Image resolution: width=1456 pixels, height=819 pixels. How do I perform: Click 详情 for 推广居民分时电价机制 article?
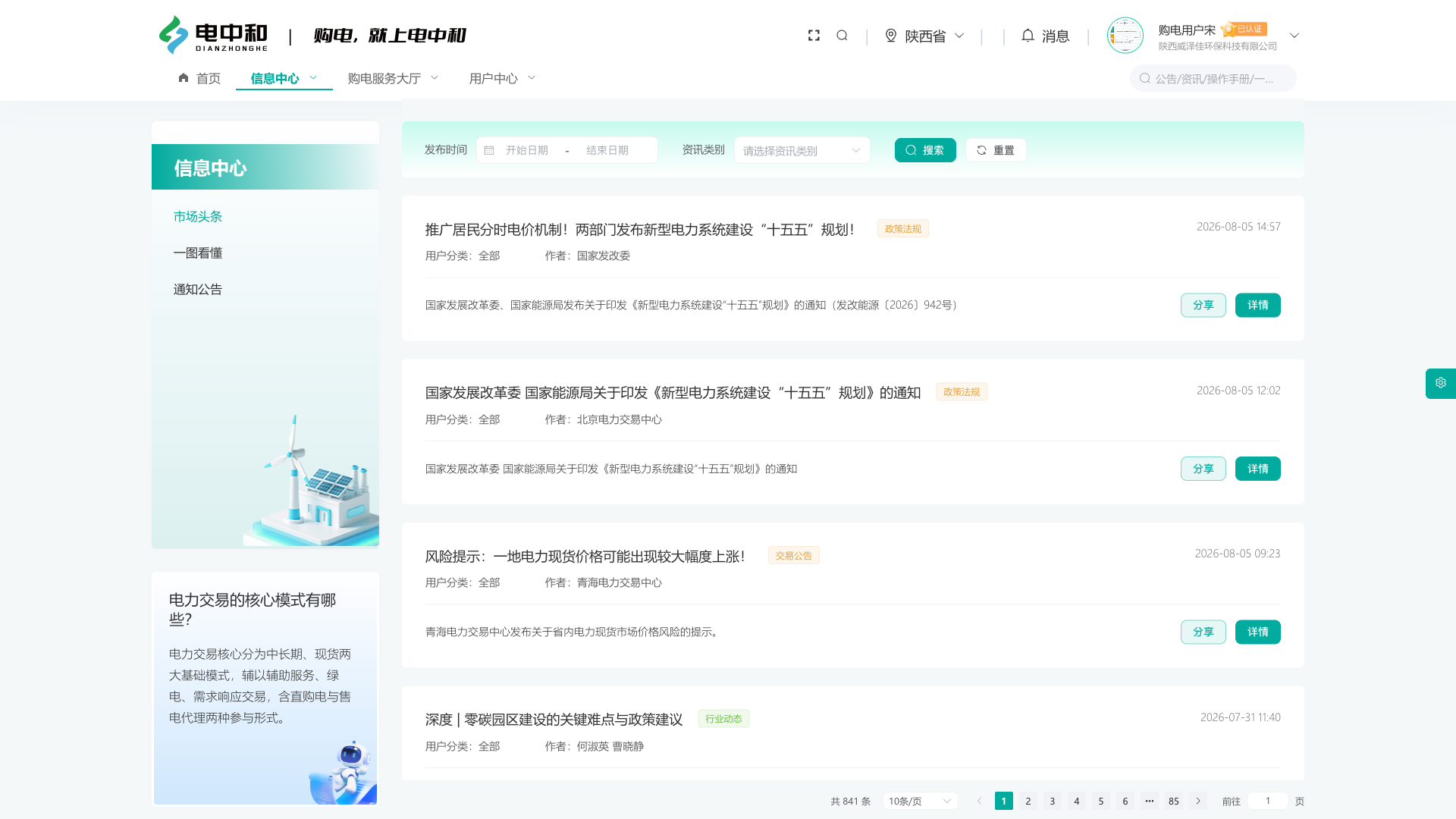click(1258, 305)
